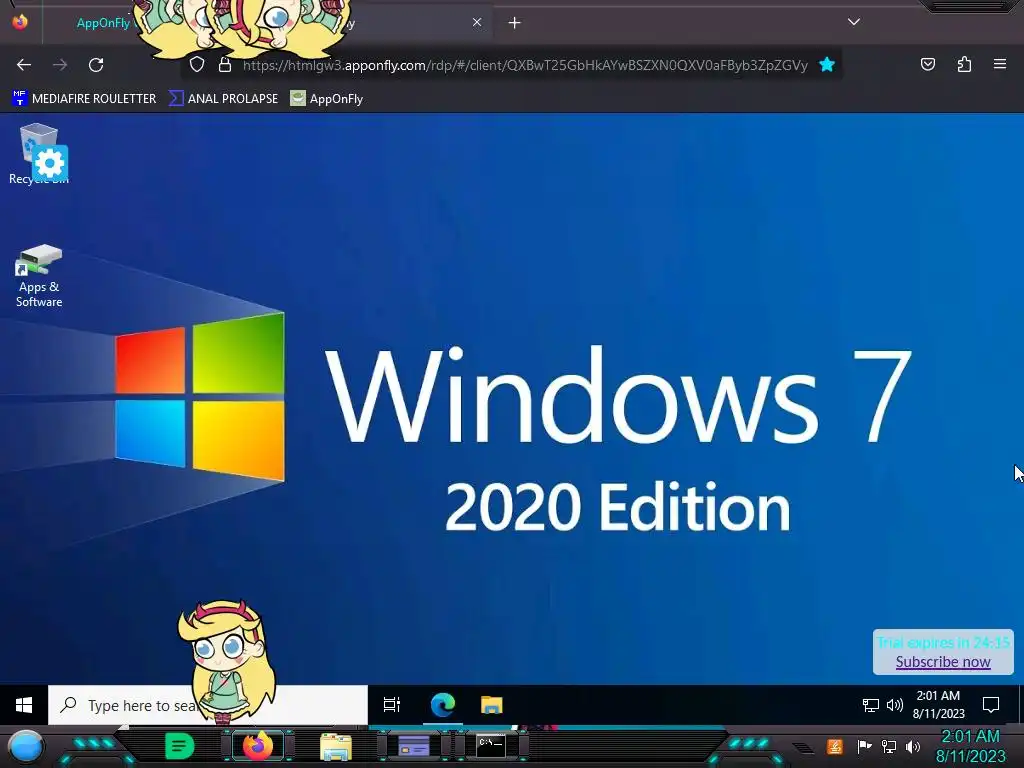Open the tracking protection shield icon
Viewport: 1024px width, 768px height.
[x=197, y=65]
